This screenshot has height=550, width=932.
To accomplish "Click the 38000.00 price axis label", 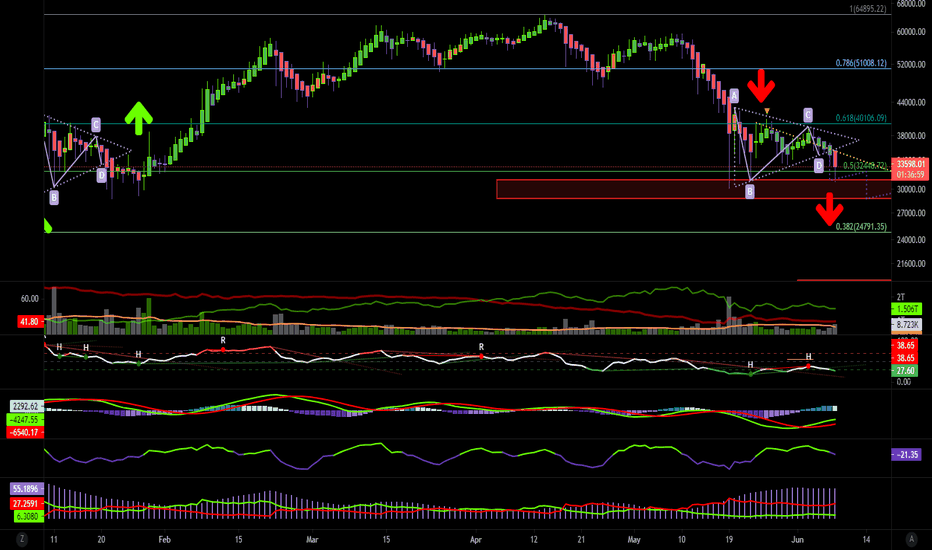I will coord(911,136).
